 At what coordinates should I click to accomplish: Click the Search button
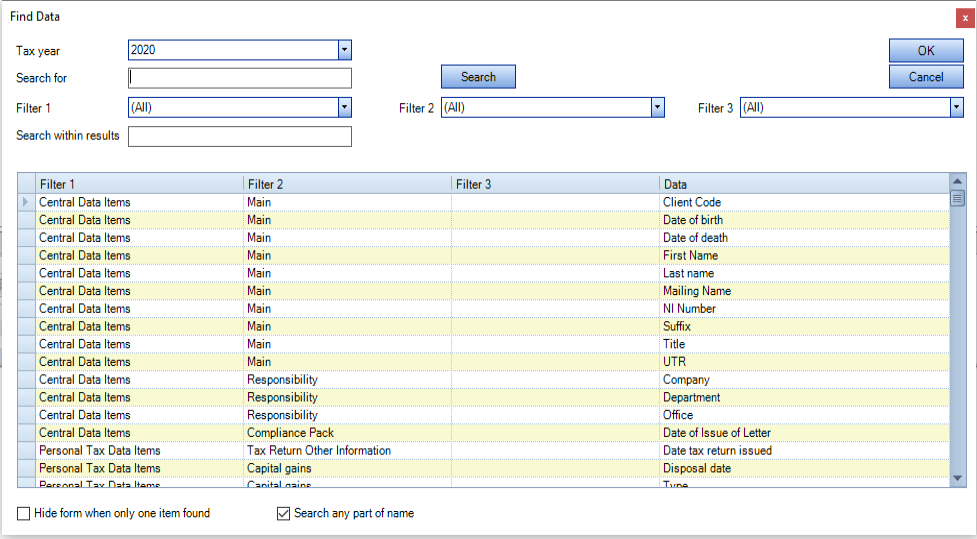click(478, 77)
